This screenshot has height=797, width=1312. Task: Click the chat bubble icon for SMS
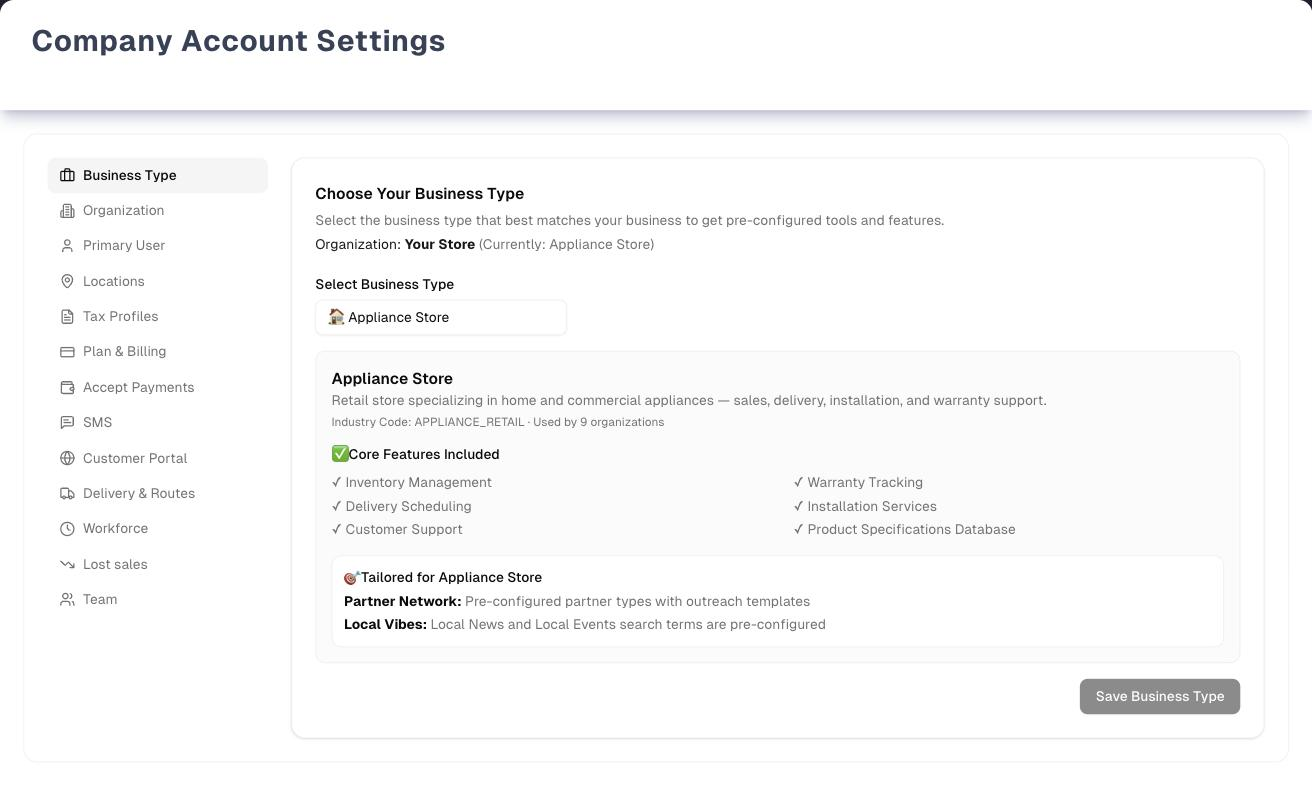(x=67, y=423)
